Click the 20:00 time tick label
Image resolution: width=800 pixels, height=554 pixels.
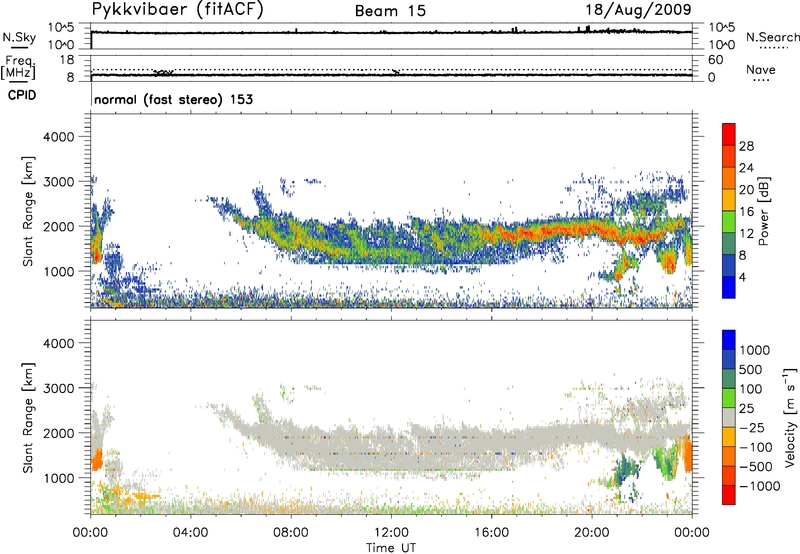592,533
